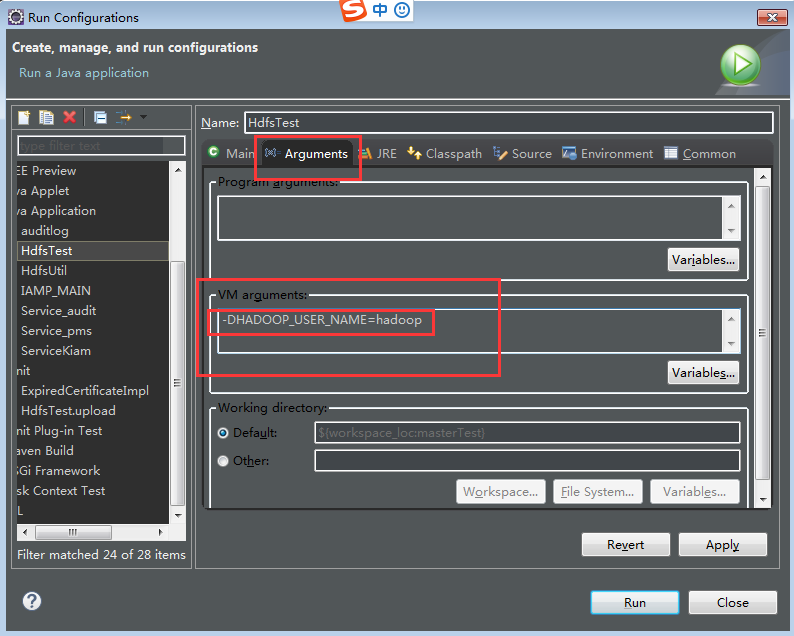Click into the Program arguments text area

pyautogui.click(x=470, y=218)
